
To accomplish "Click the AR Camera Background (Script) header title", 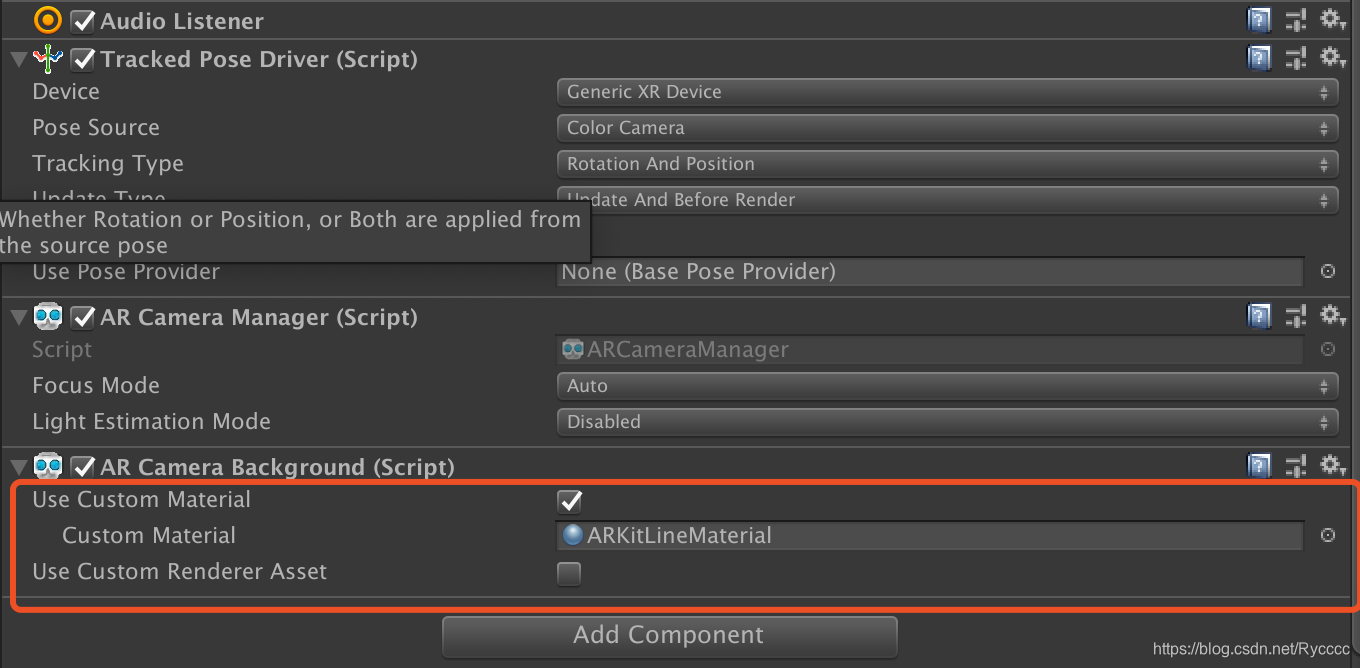I will click(x=277, y=468).
